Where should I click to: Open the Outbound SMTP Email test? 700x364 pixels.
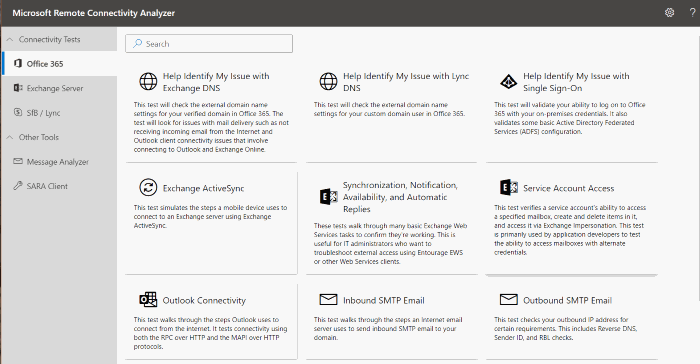(567, 300)
